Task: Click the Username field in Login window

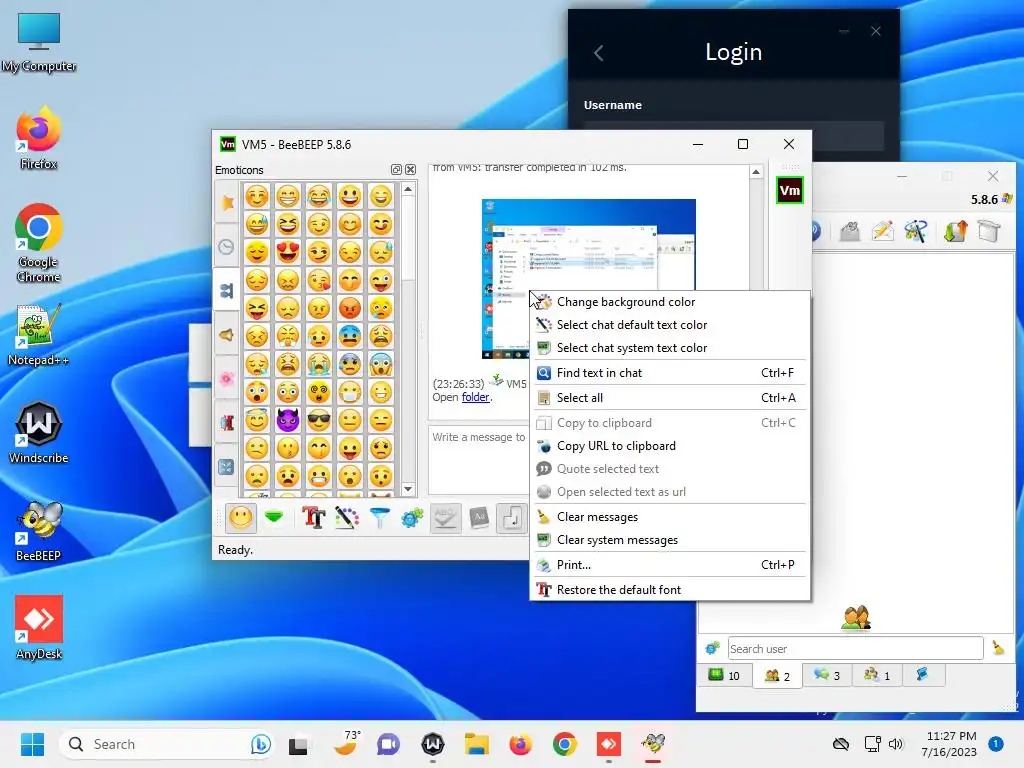Action: coord(734,136)
